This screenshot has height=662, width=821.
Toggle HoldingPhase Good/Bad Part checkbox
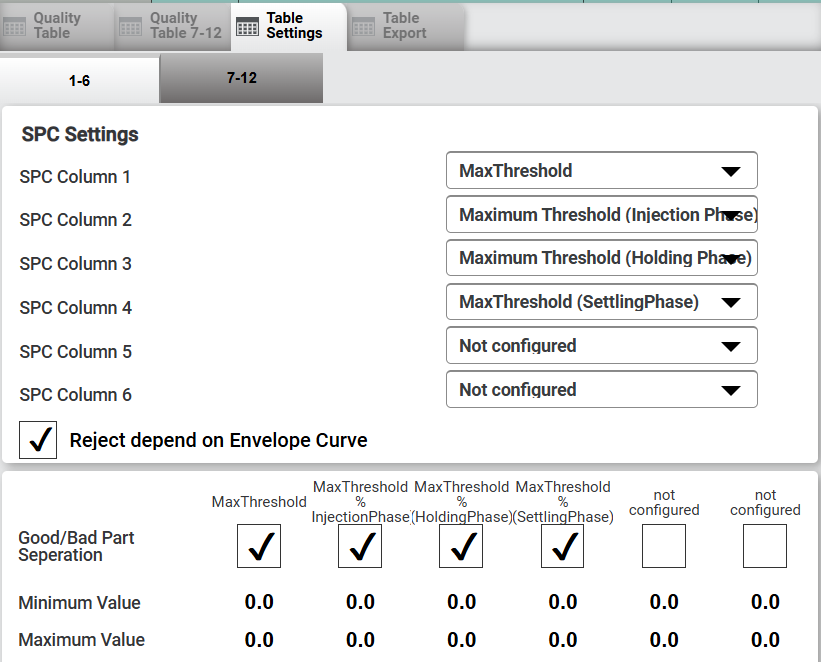coord(461,546)
